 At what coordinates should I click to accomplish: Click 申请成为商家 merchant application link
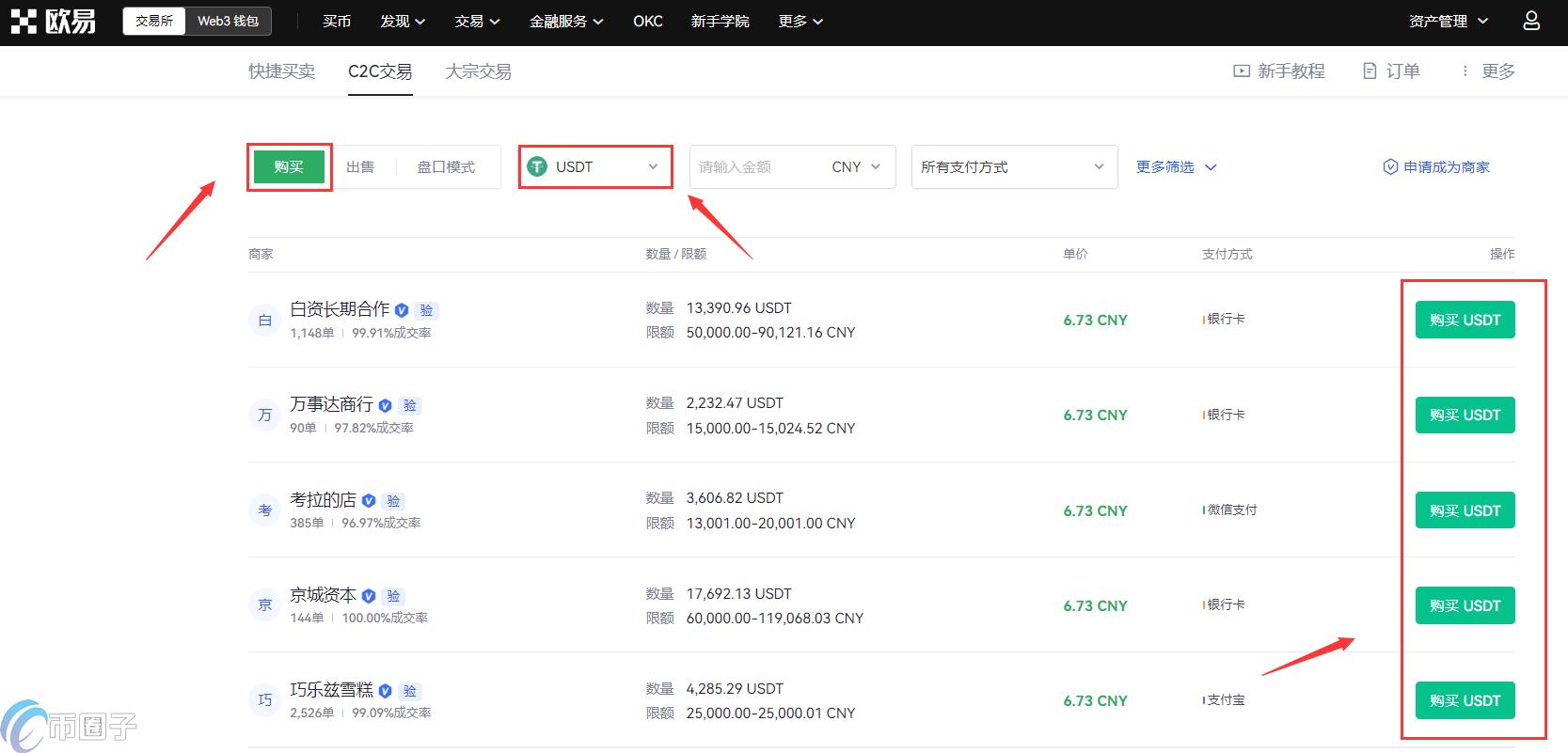click(1436, 167)
